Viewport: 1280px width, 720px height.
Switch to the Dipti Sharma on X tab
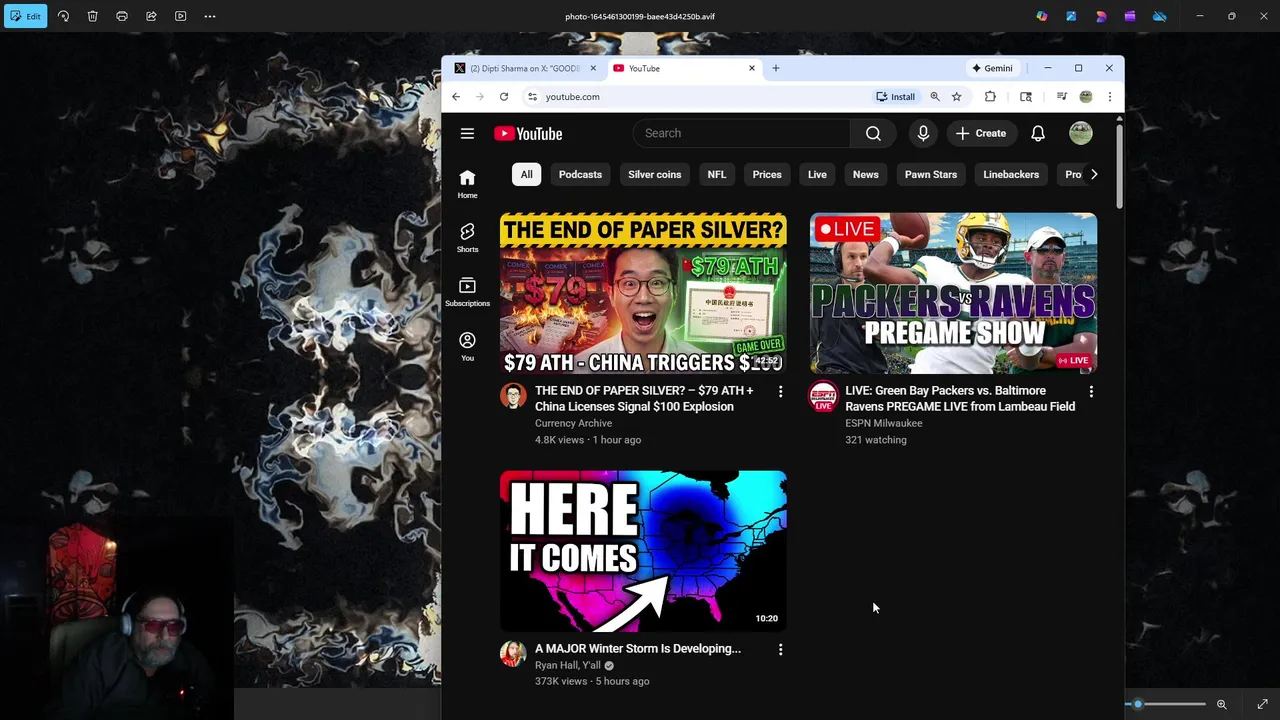tap(525, 68)
